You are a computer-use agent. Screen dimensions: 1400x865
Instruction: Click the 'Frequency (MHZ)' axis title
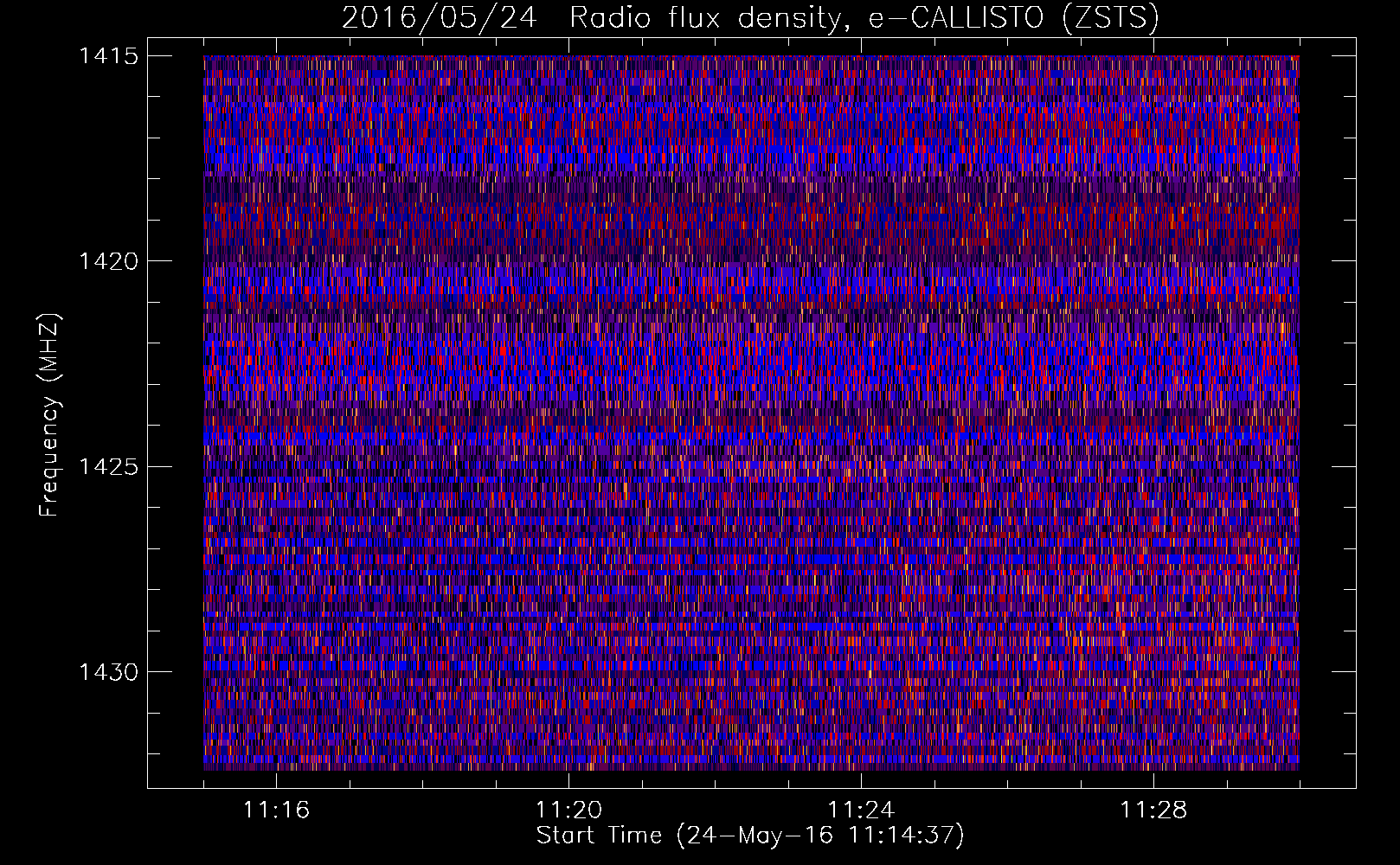[x=50, y=415]
